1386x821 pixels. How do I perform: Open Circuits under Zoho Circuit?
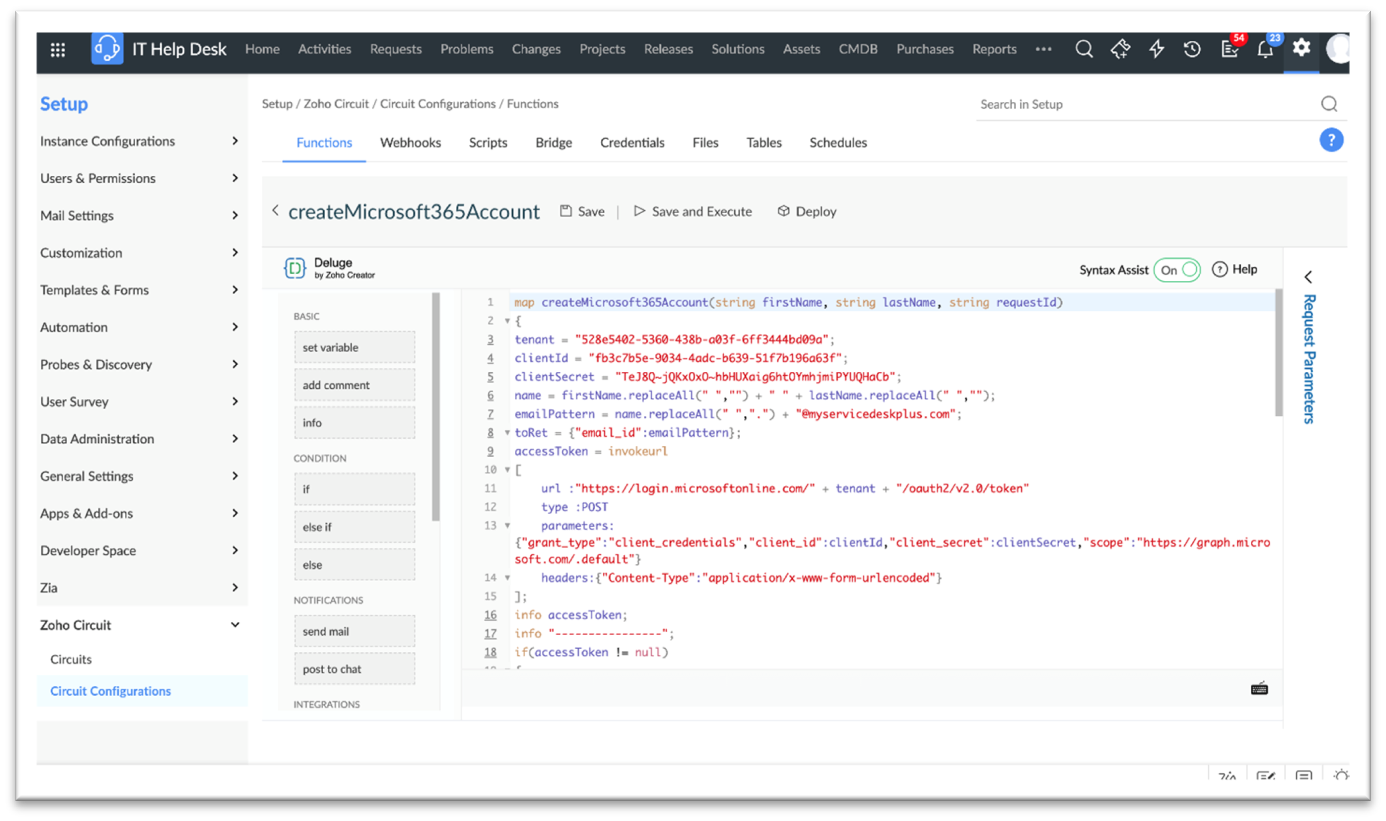tap(71, 659)
